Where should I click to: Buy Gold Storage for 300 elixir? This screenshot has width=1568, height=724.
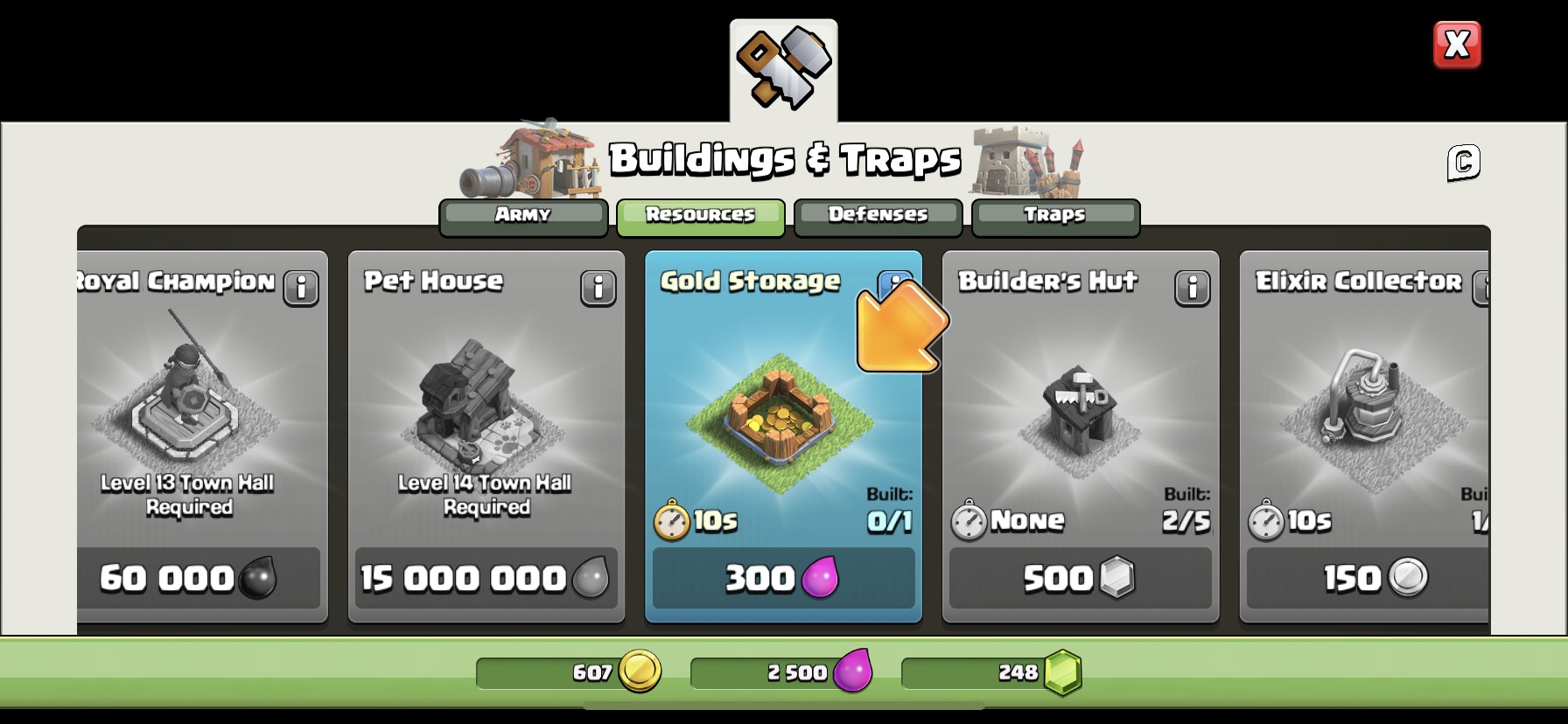(783, 578)
